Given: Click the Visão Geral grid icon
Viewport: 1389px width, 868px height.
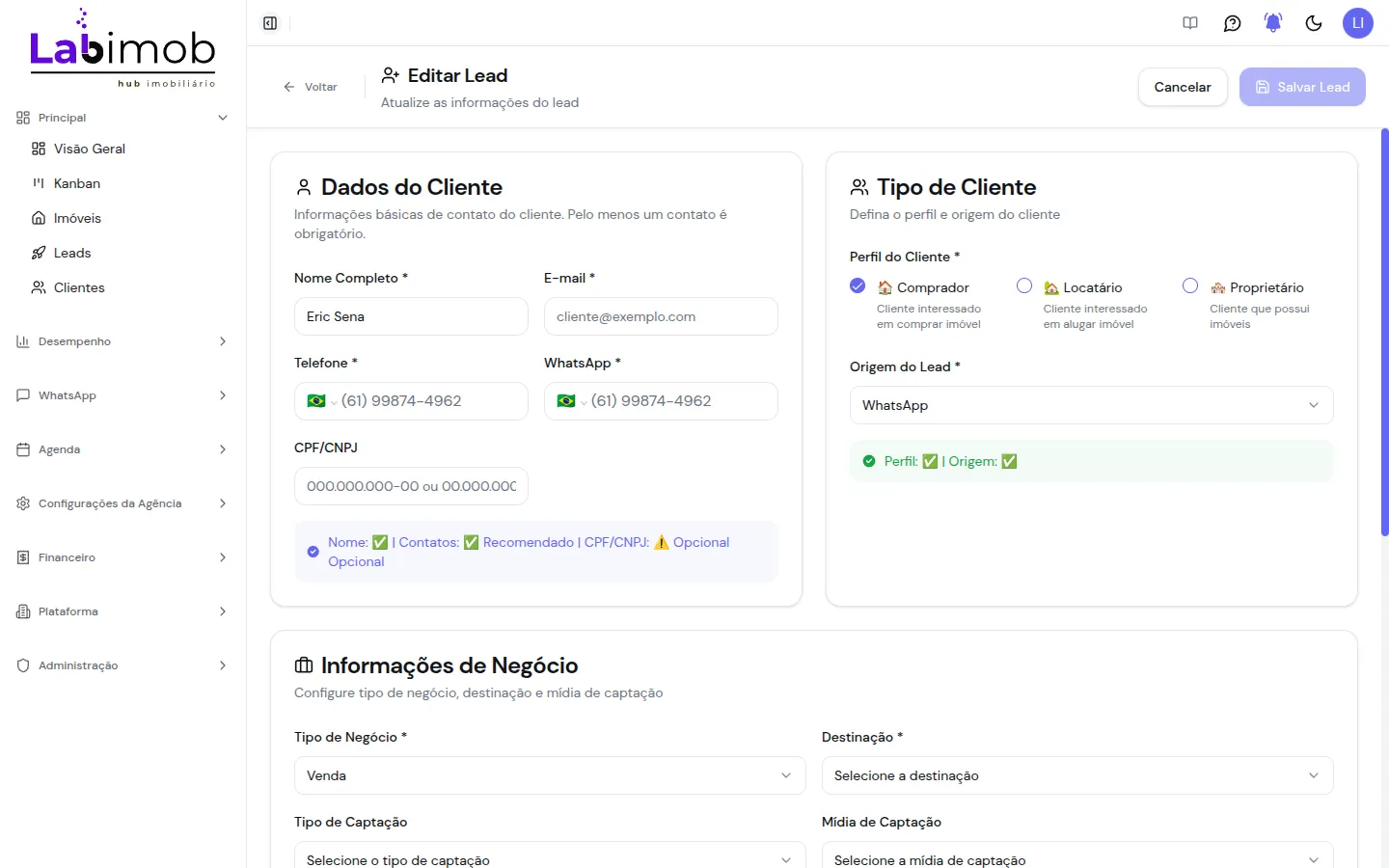Looking at the screenshot, I should 39,149.
